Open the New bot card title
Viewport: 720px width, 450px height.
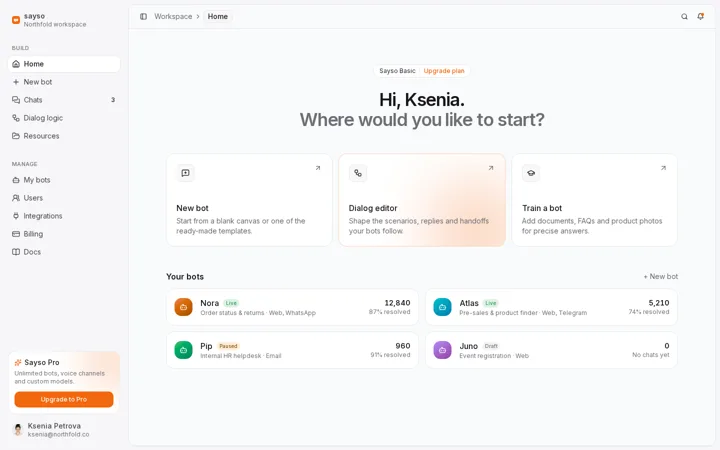pyautogui.click(x=192, y=208)
